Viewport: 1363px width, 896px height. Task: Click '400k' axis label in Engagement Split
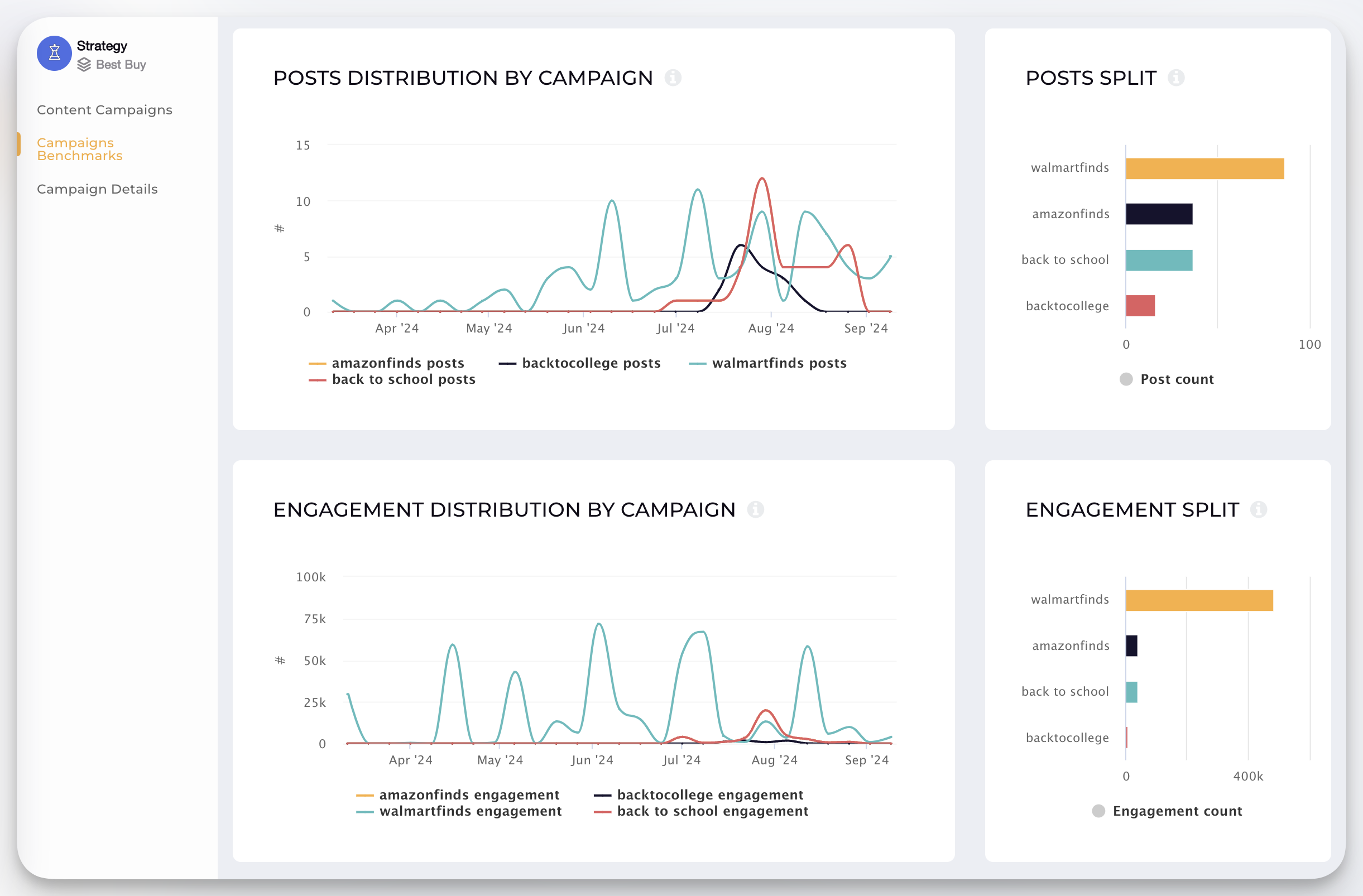tap(1248, 777)
